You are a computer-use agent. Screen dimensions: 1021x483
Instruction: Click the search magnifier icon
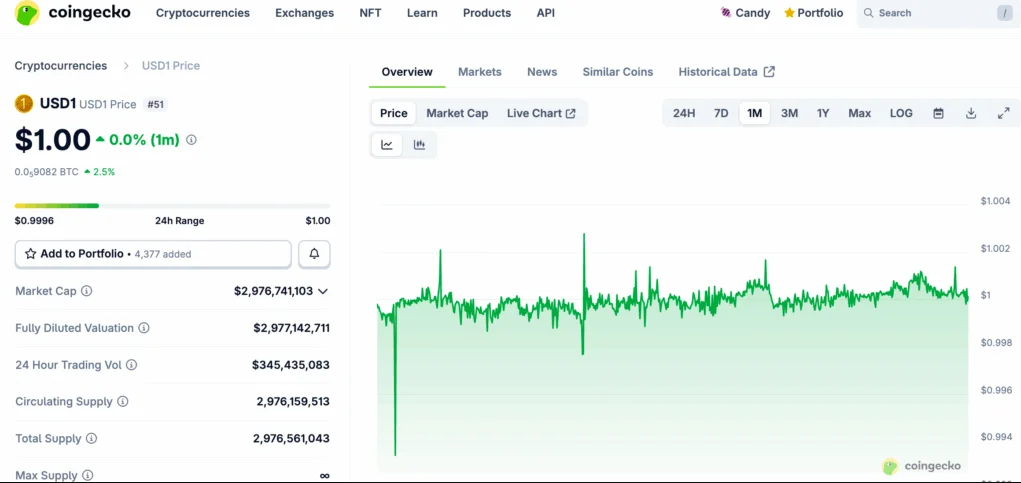click(x=869, y=13)
